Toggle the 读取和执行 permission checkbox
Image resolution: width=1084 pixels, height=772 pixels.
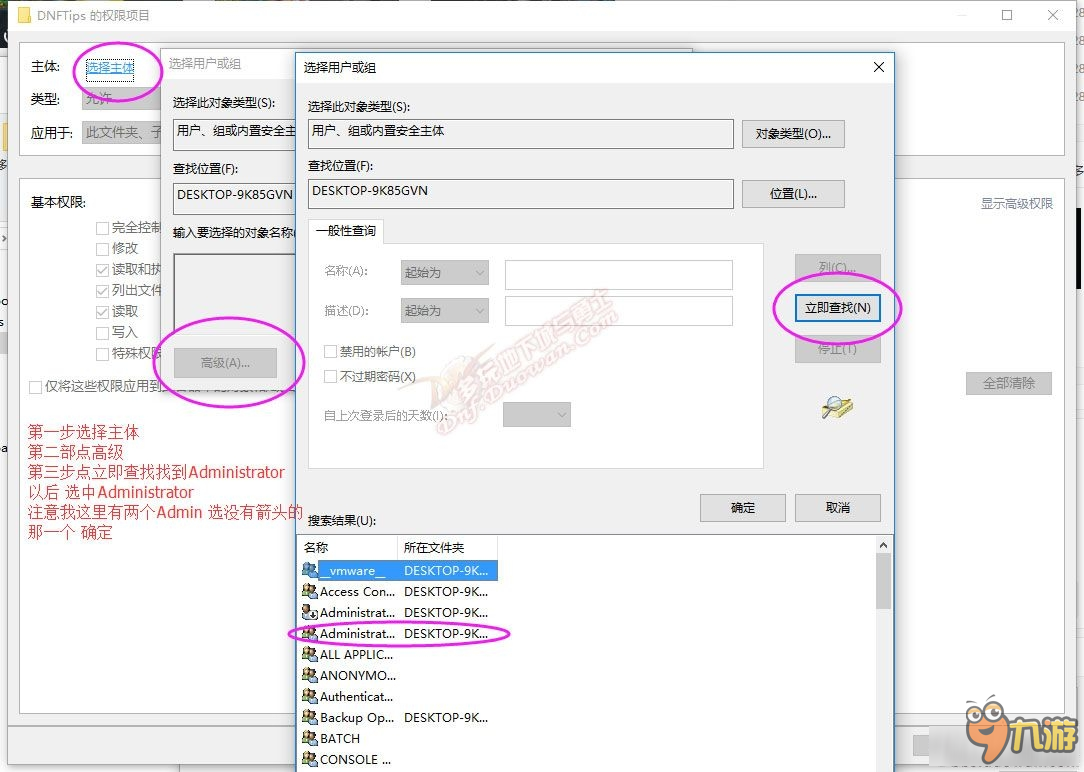tap(102, 270)
